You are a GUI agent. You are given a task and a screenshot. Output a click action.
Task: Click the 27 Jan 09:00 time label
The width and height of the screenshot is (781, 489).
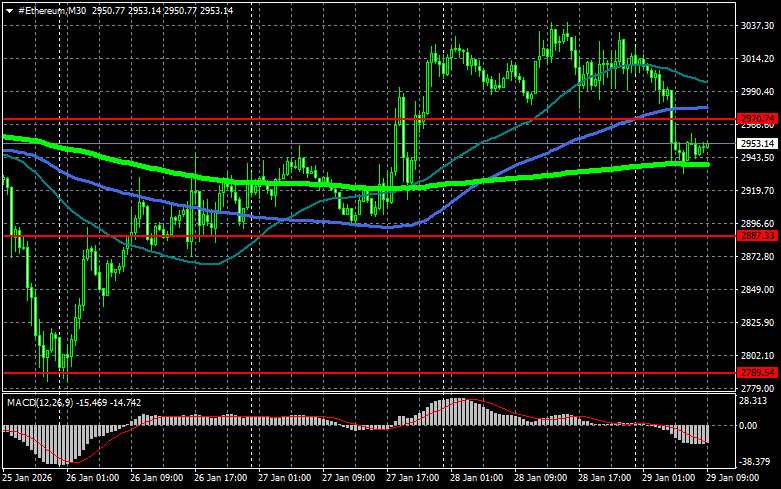pyautogui.click(x=351, y=478)
